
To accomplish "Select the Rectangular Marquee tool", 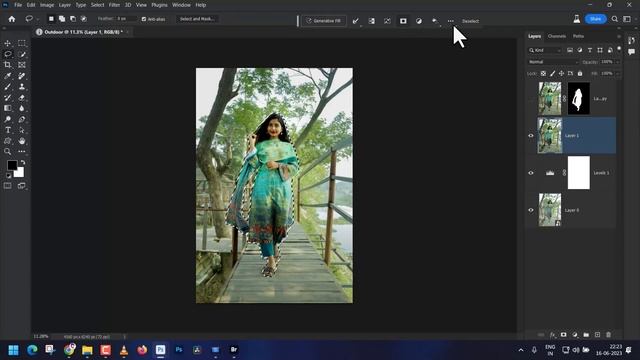I will (22, 43).
